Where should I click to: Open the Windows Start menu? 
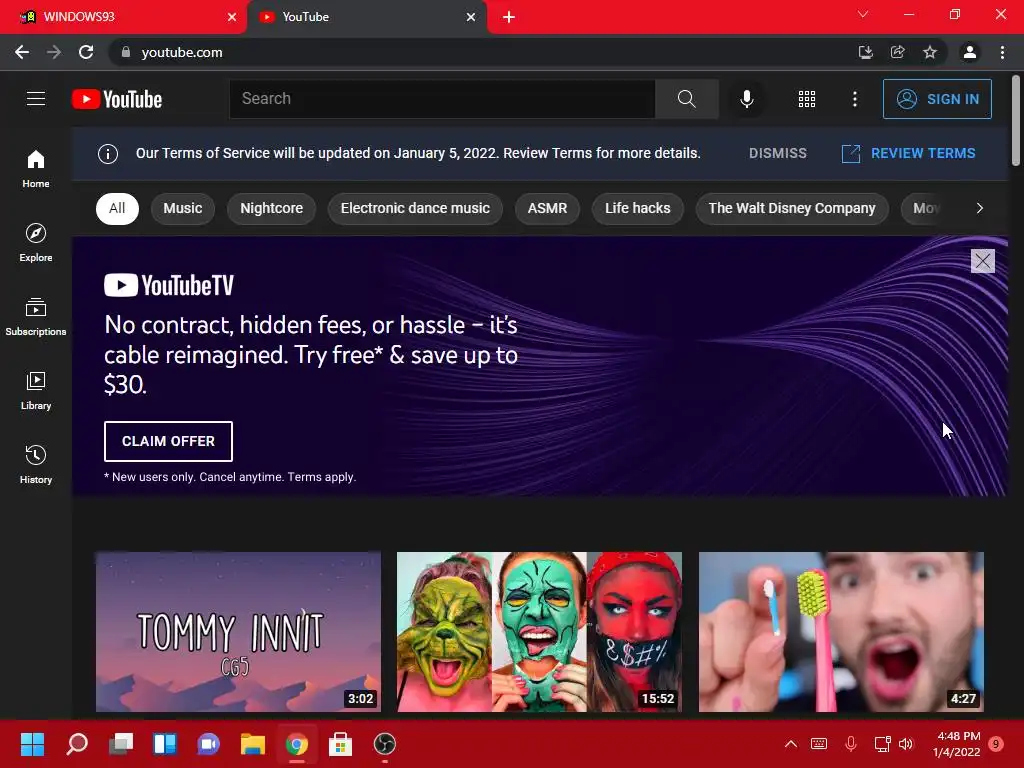click(32, 744)
